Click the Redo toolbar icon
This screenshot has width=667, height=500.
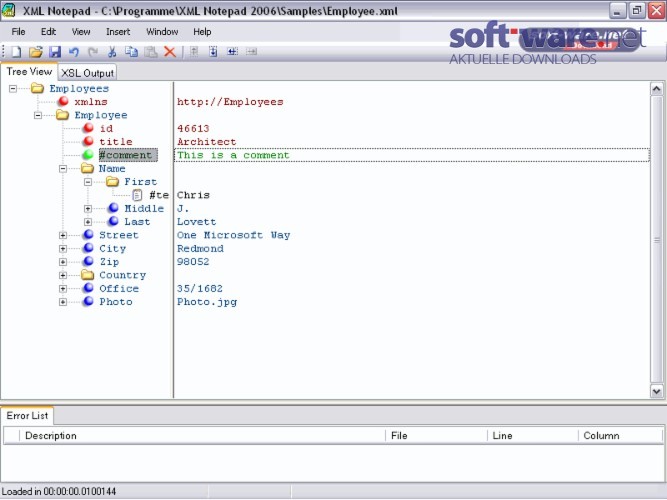(x=93, y=52)
